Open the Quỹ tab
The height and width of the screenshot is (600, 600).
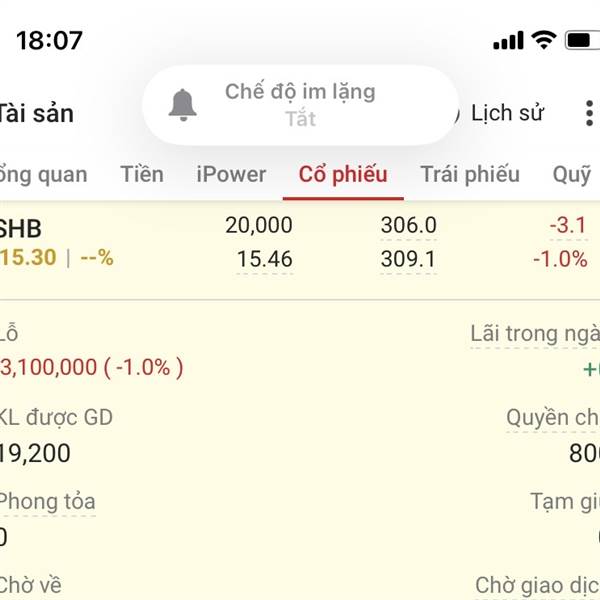tap(572, 174)
